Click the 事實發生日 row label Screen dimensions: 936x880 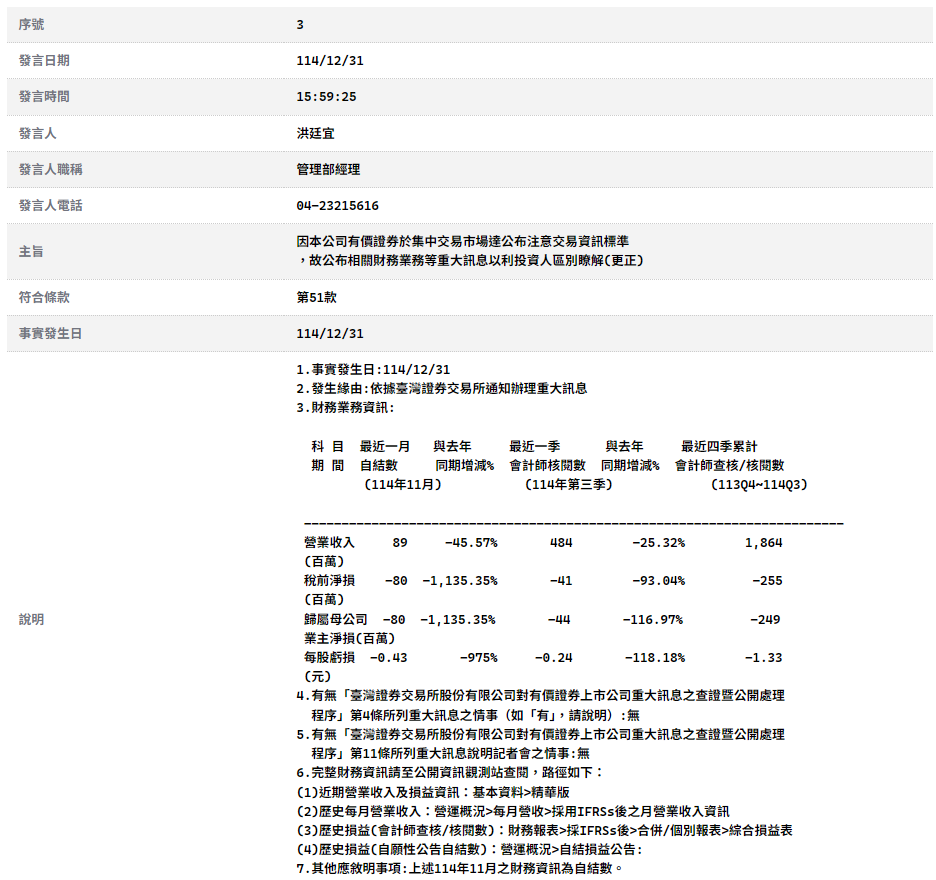pos(50,333)
